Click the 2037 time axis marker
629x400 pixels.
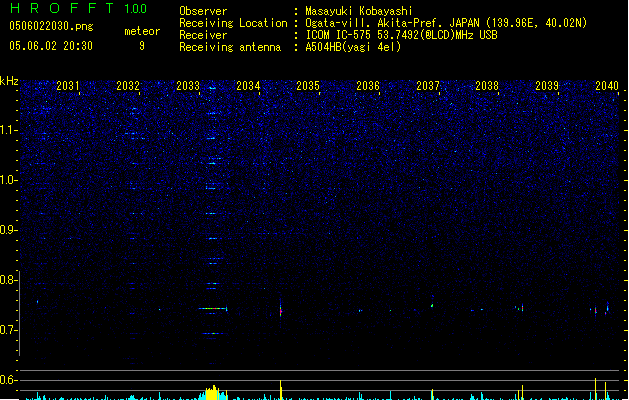(428, 86)
